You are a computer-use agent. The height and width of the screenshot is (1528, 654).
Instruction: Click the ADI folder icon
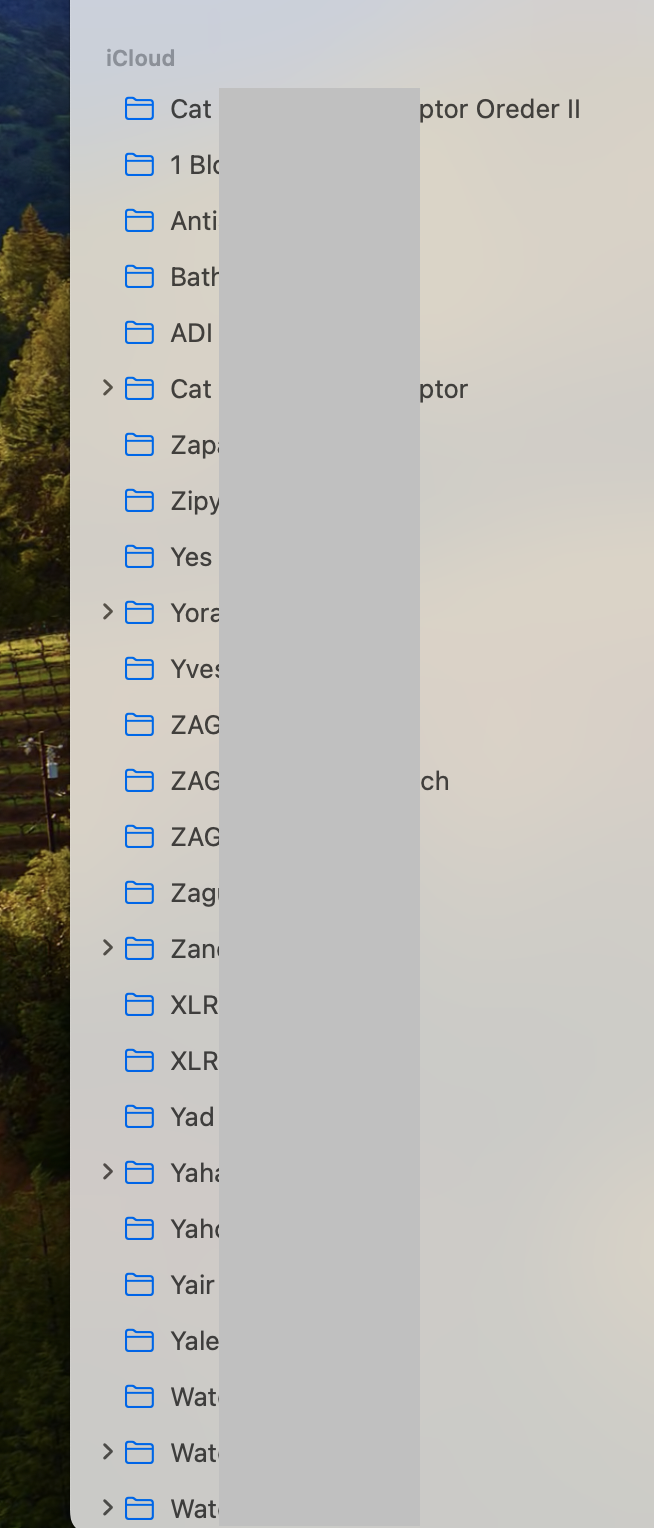coord(138,333)
